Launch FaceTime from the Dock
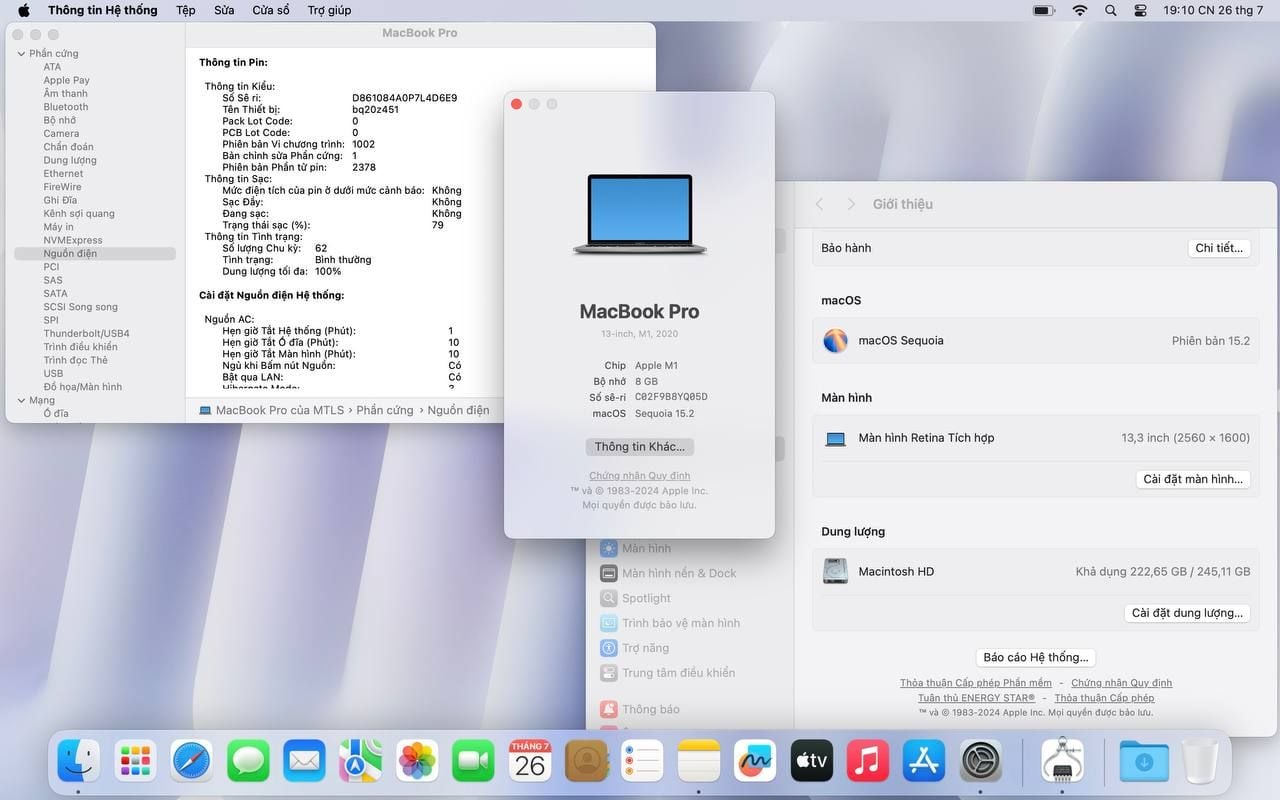Image resolution: width=1280 pixels, height=800 pixels. point(473,762)
